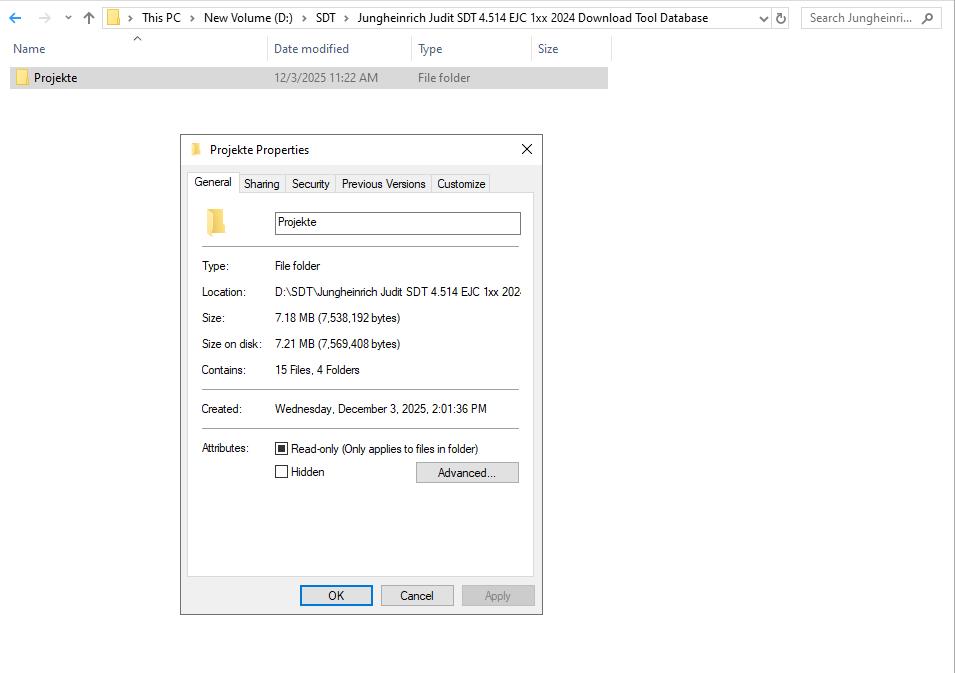Click the Jungheinrich Judit SDT breadcrumb segment

coord(532,18)
